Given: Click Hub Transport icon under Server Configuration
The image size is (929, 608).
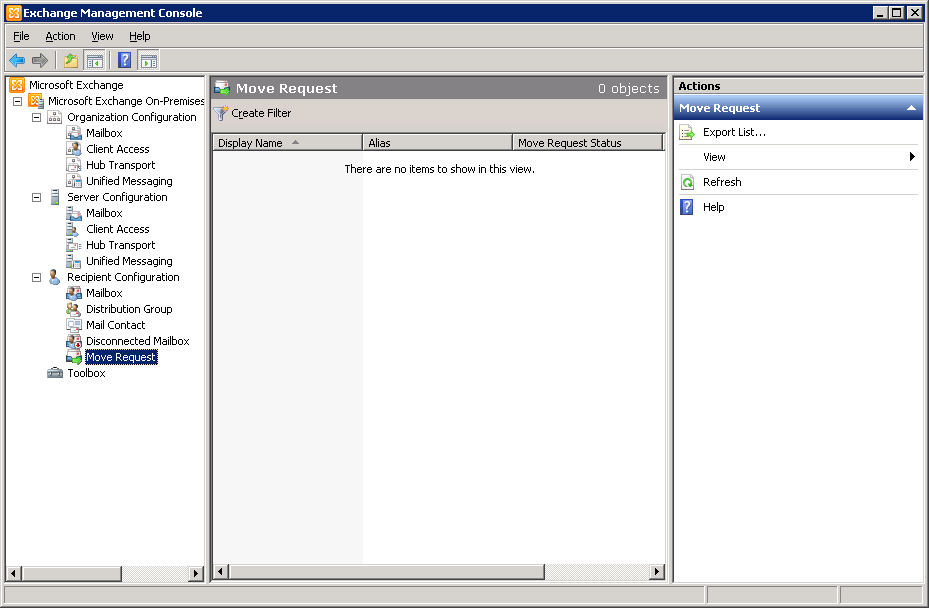Looking at the screenshot, I should coord(73,245).
